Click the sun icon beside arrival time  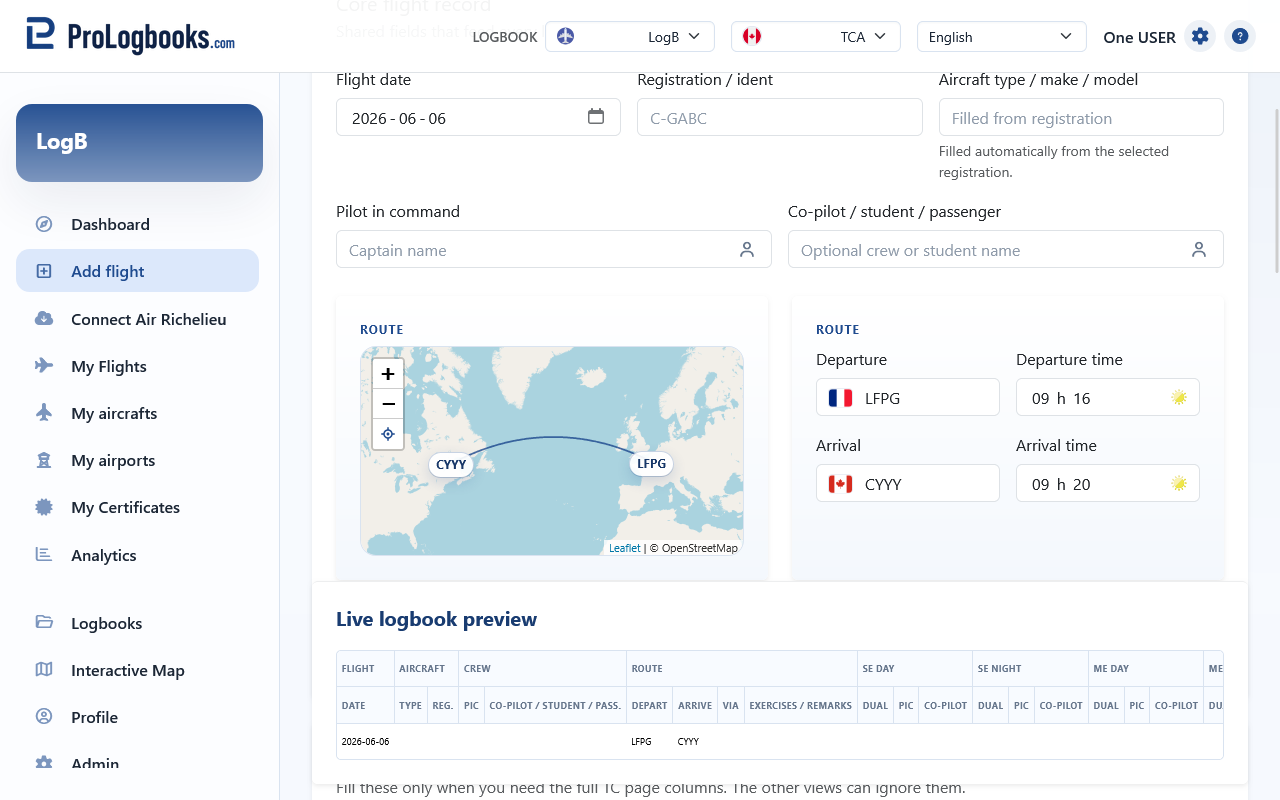tap(1179, 484)
